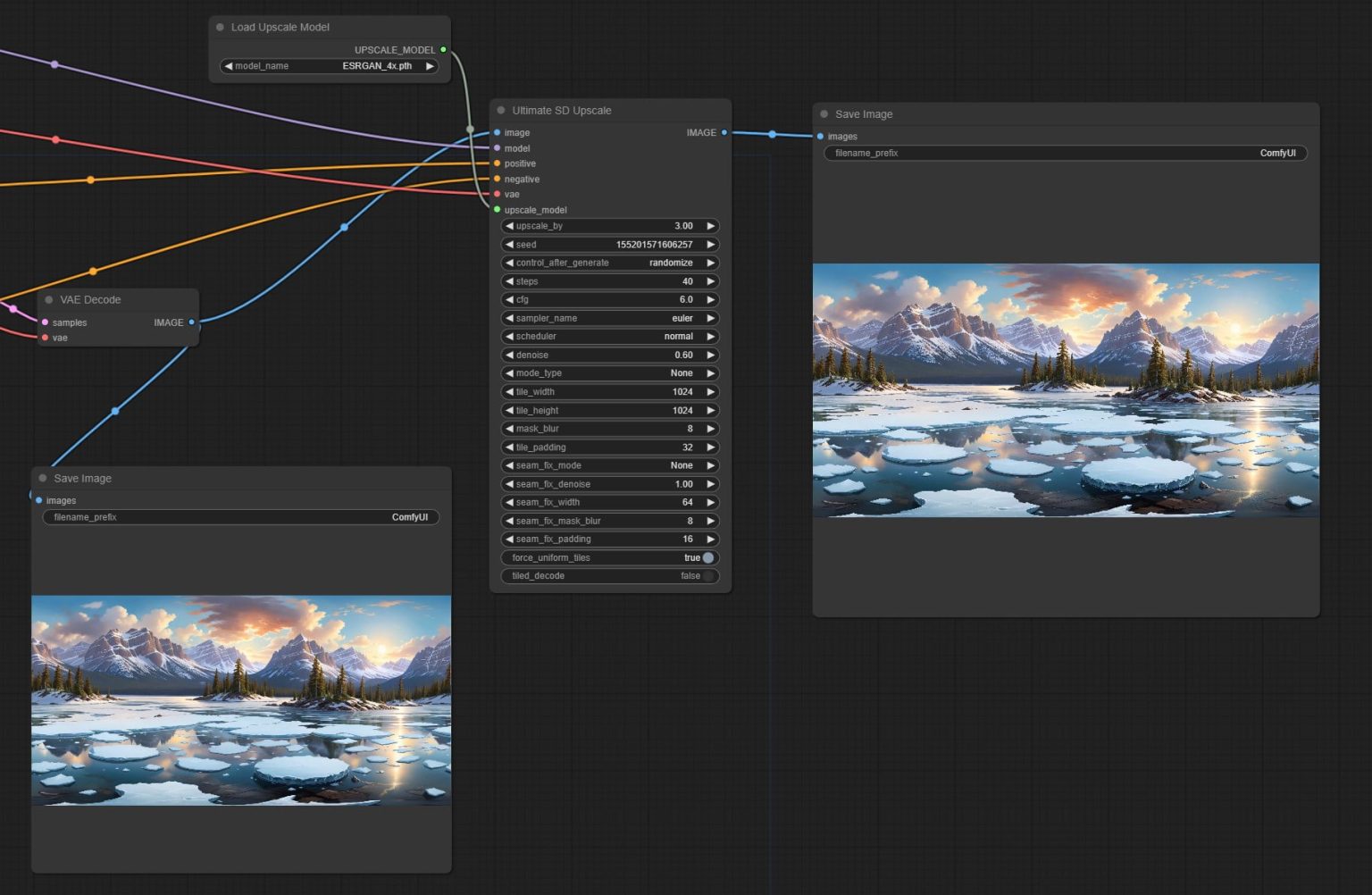The image size is (1372, 895).
Task: Click the images input socket on the right Save Image node
Action: [820, 136]
